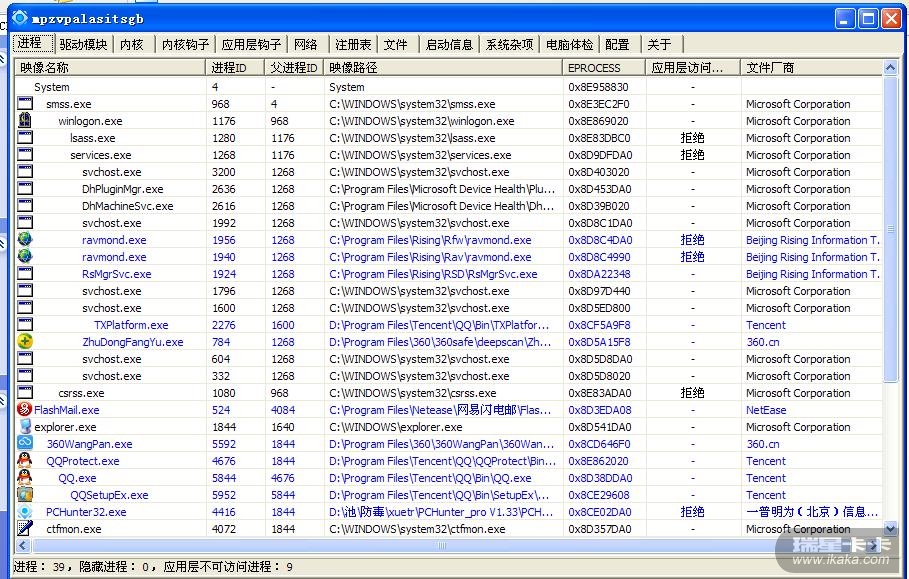Click the horizontal scrollbar left arrow

[x=23, y=545]
